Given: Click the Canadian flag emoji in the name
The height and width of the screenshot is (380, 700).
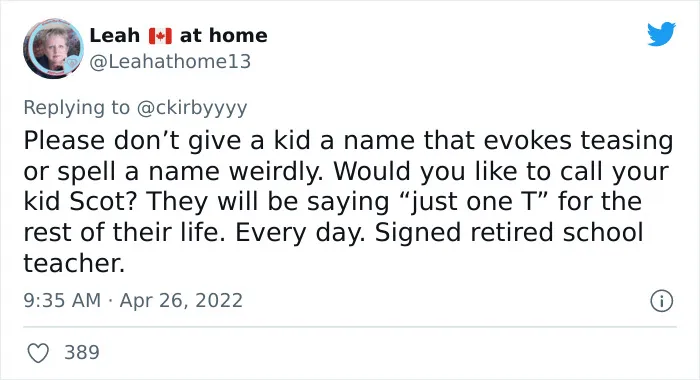Looking at the screenshot, I should [x=160, y=36].
